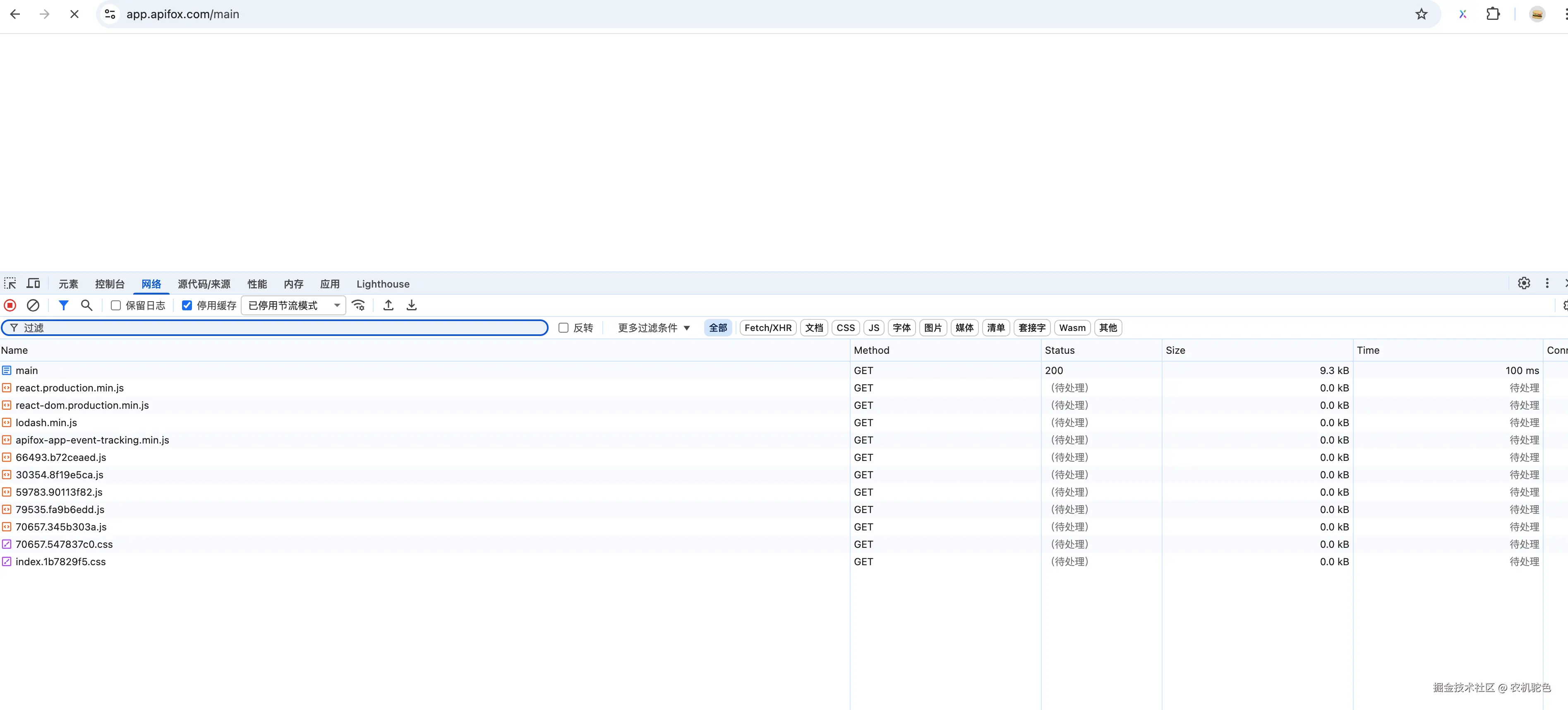Check the 反转 checkbox

pos(563,328)
